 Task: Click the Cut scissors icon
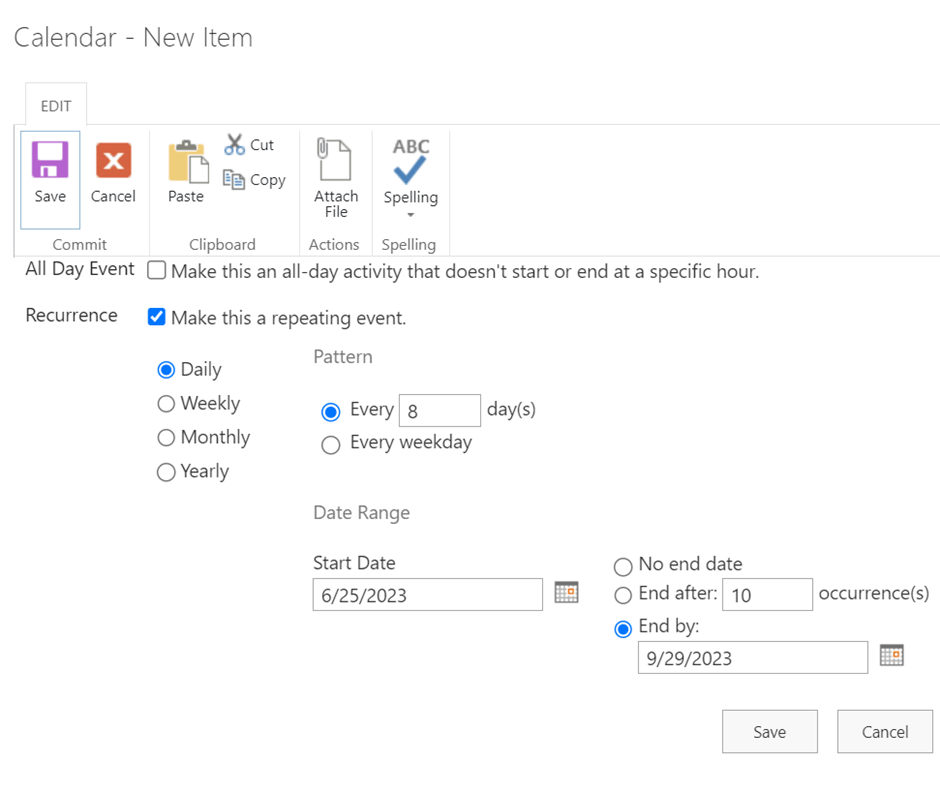tap(234, 144)
